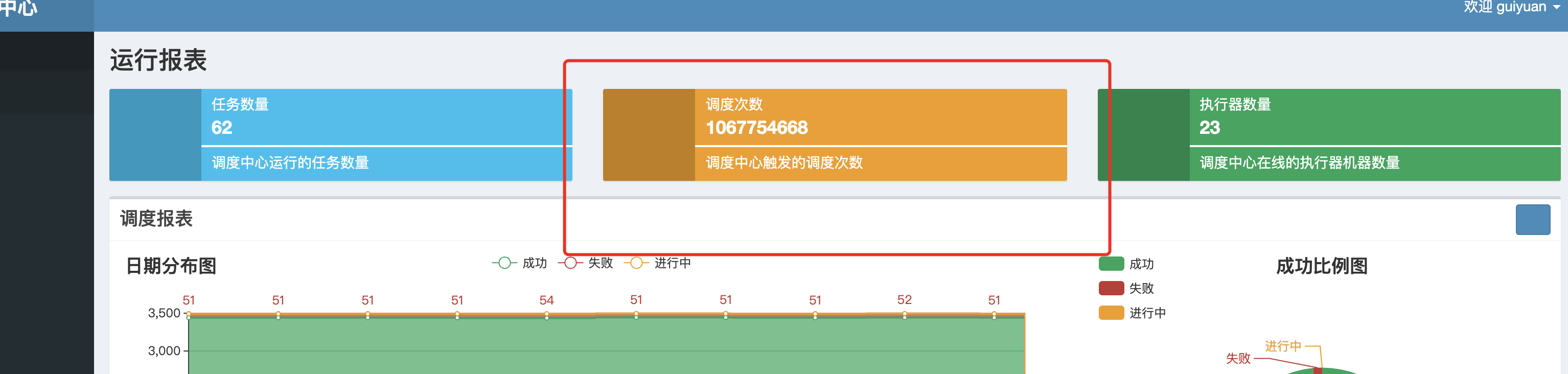1568x374 pixels.
Task: Click the 调度报表 panel title
Action: (156, 218)
